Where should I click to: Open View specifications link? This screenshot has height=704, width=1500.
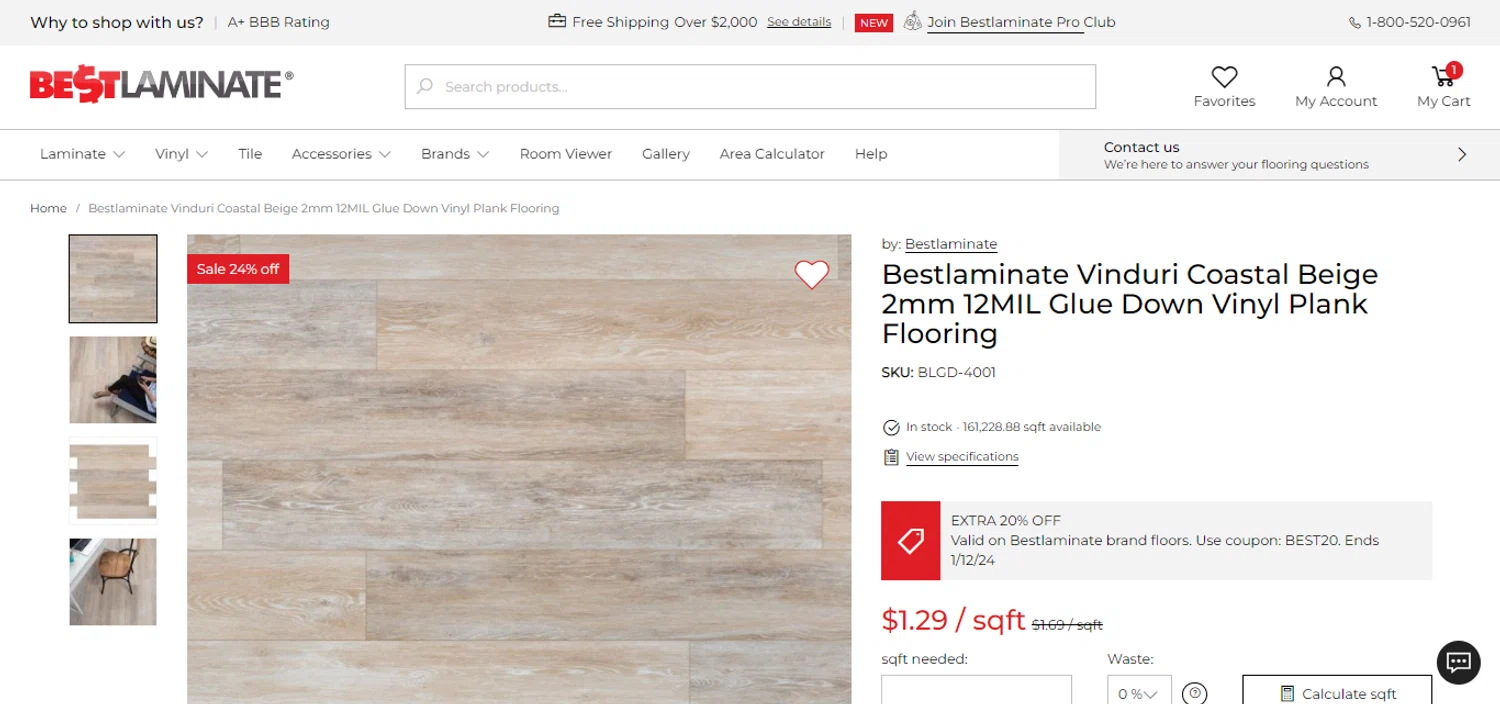(962, 457)
